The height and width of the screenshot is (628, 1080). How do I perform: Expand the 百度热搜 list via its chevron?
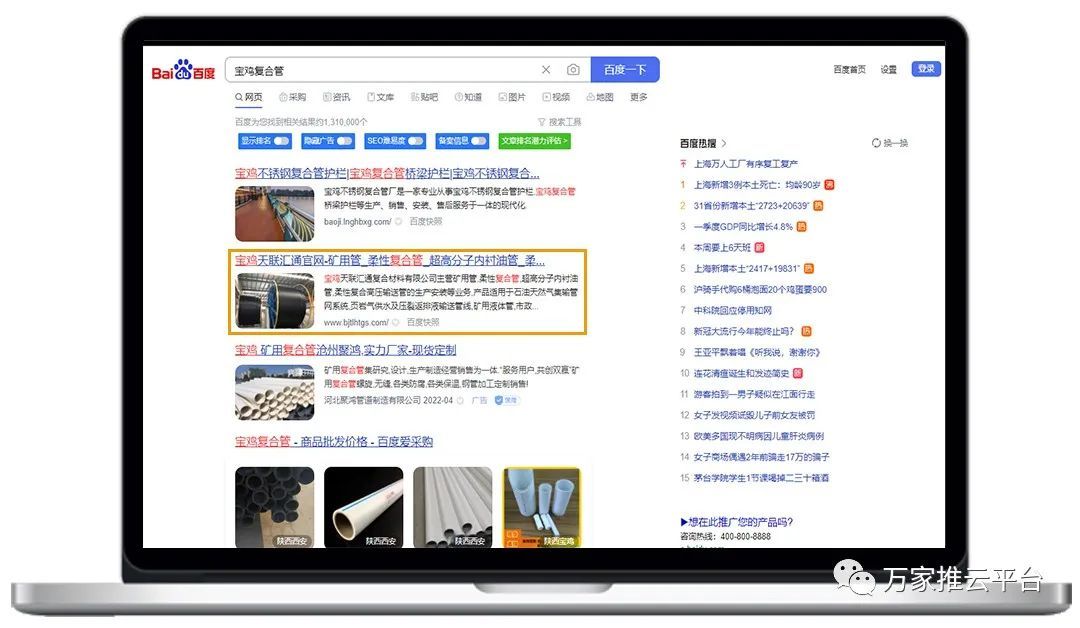[x=724, y=143]
